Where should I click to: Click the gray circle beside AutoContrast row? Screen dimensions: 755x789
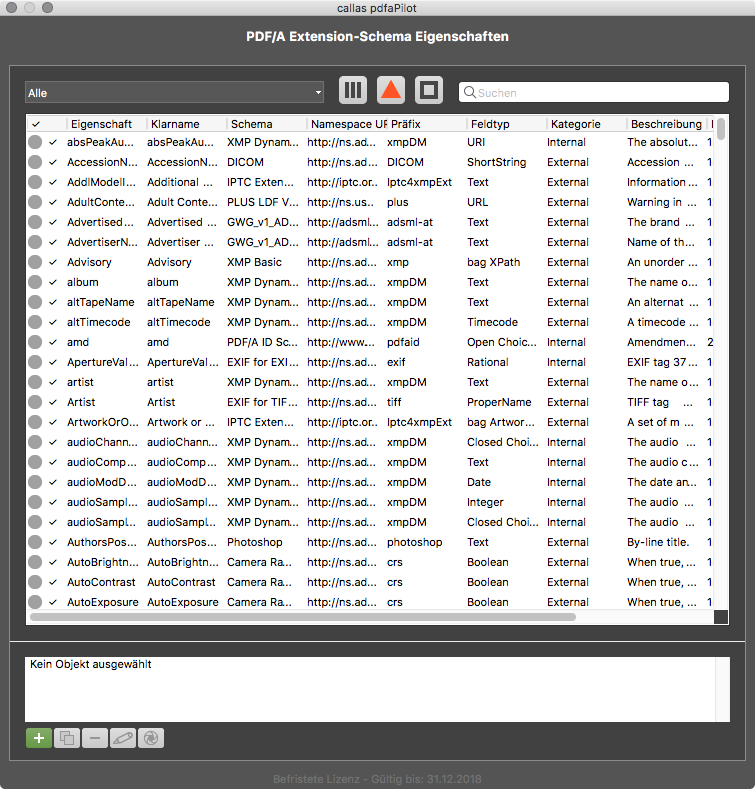point(35,582)
